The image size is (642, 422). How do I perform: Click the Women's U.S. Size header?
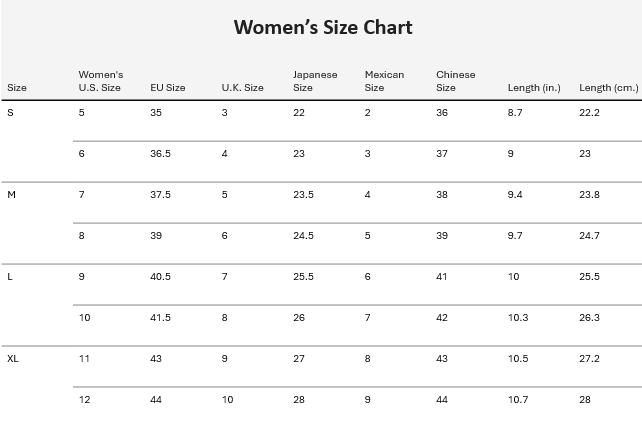tap(100, 81)
